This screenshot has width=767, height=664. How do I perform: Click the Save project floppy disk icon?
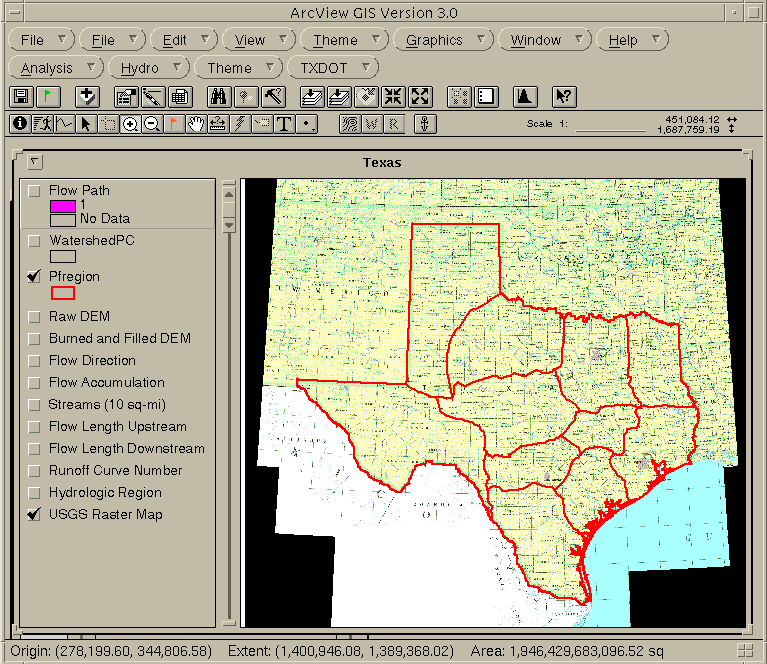[21, 97]
